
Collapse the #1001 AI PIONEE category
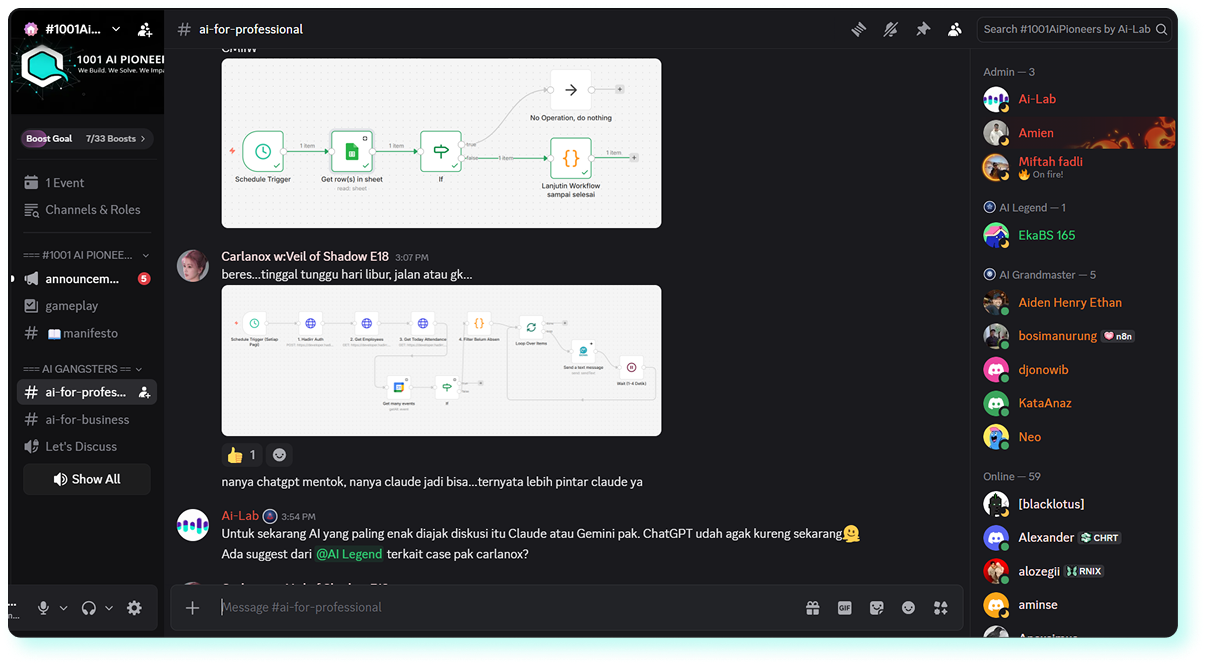point(87,255)
